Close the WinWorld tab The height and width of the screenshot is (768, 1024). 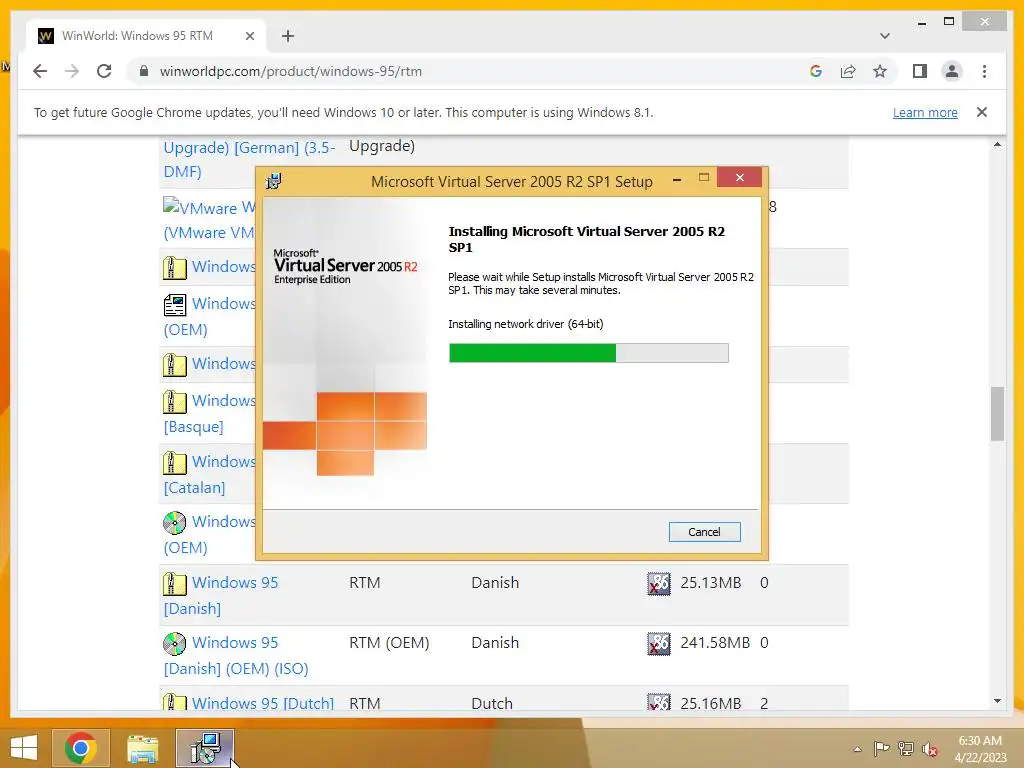click(x=249, y=36)
